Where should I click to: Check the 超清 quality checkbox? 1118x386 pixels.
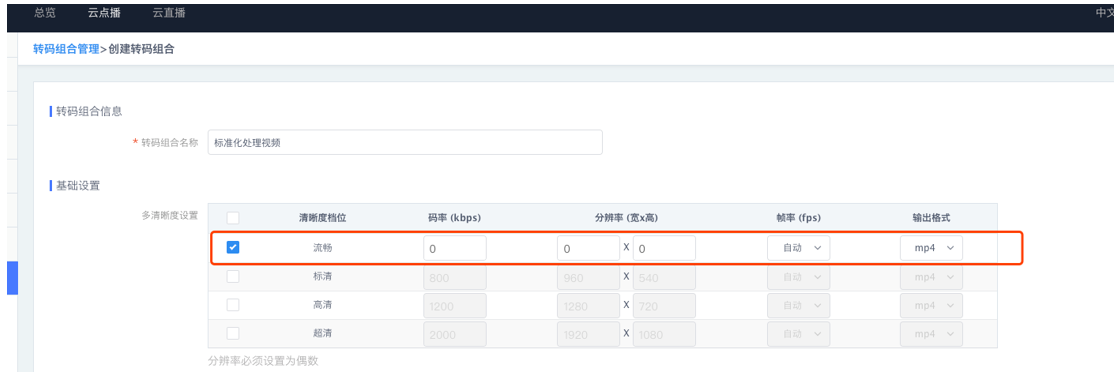click(233, 334)
